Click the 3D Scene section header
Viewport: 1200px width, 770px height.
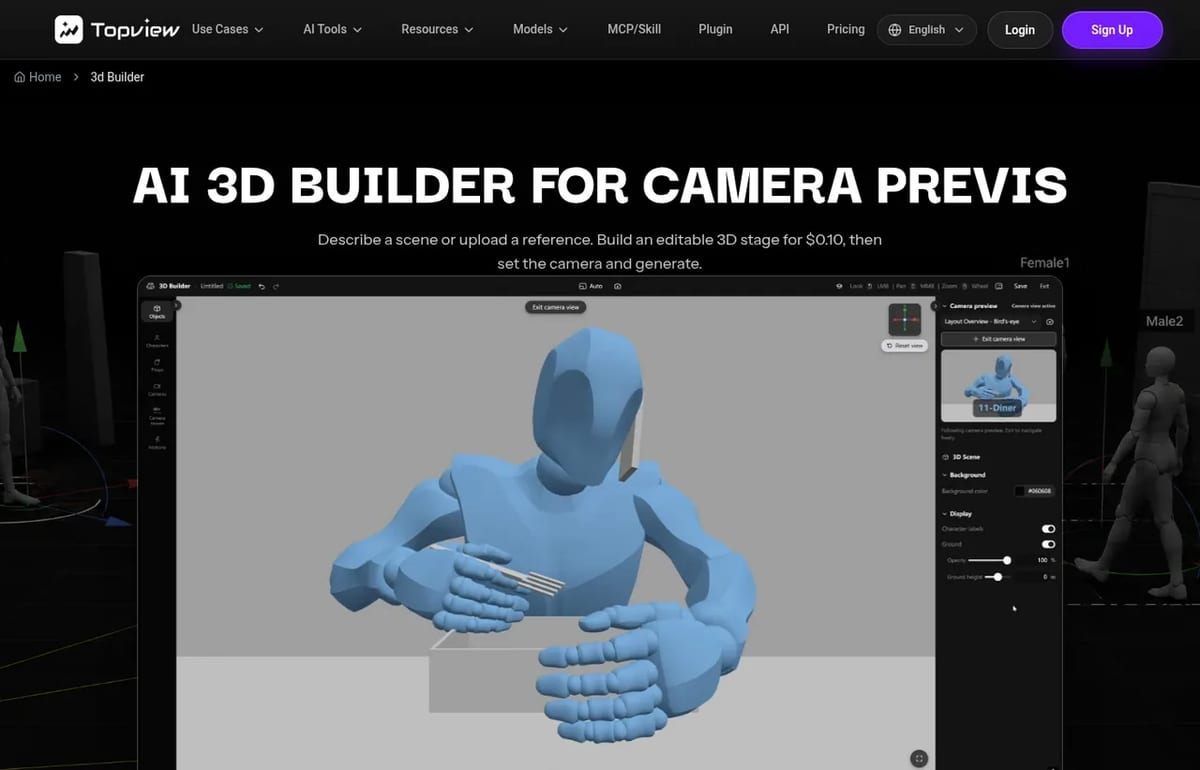pos(961,457)
